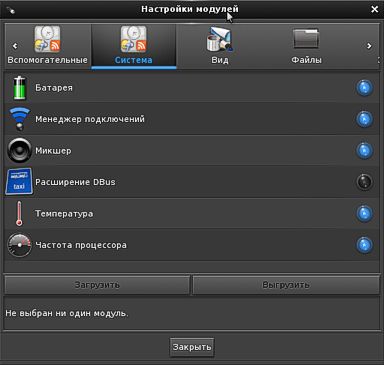Click the paint bucket Вид icon
384x365 pixels.
(219, 39)
